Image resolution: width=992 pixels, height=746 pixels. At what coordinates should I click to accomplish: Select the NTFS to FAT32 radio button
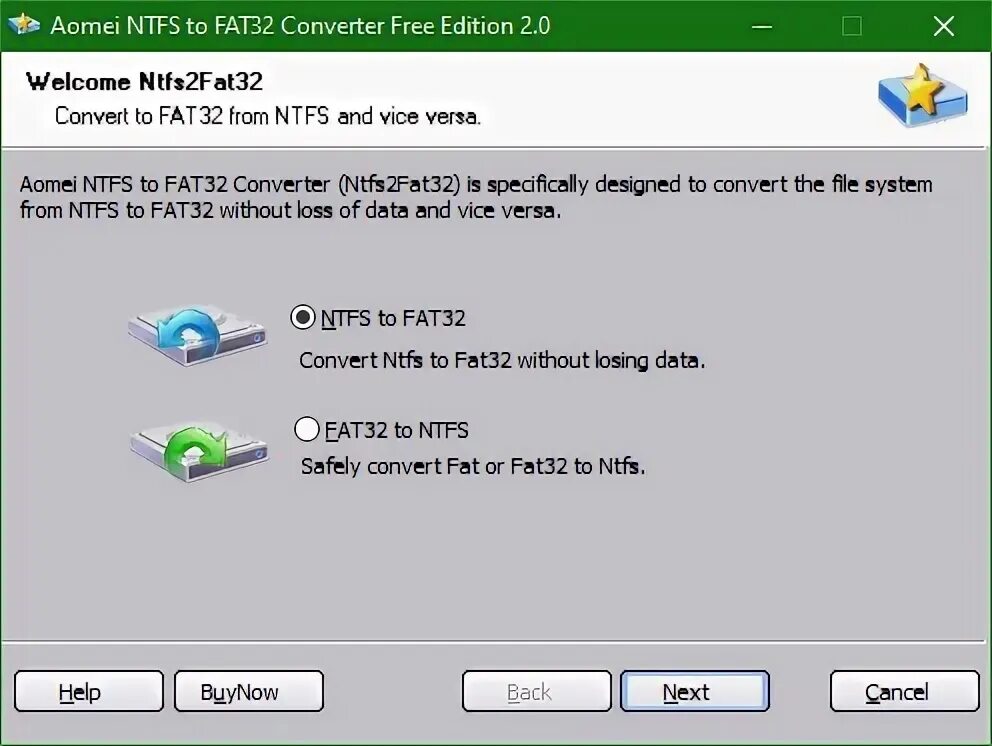pos(303,317)
